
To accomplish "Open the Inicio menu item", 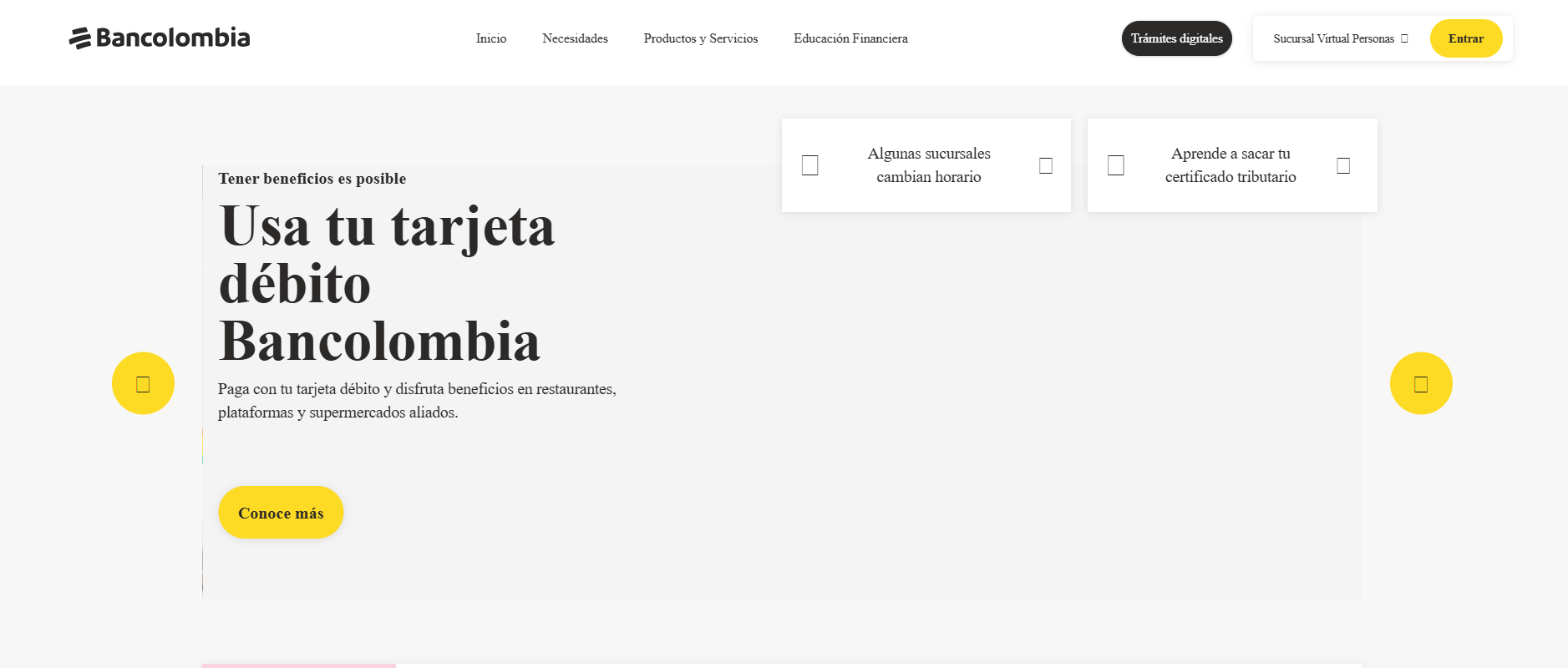I will coord(491,38).
